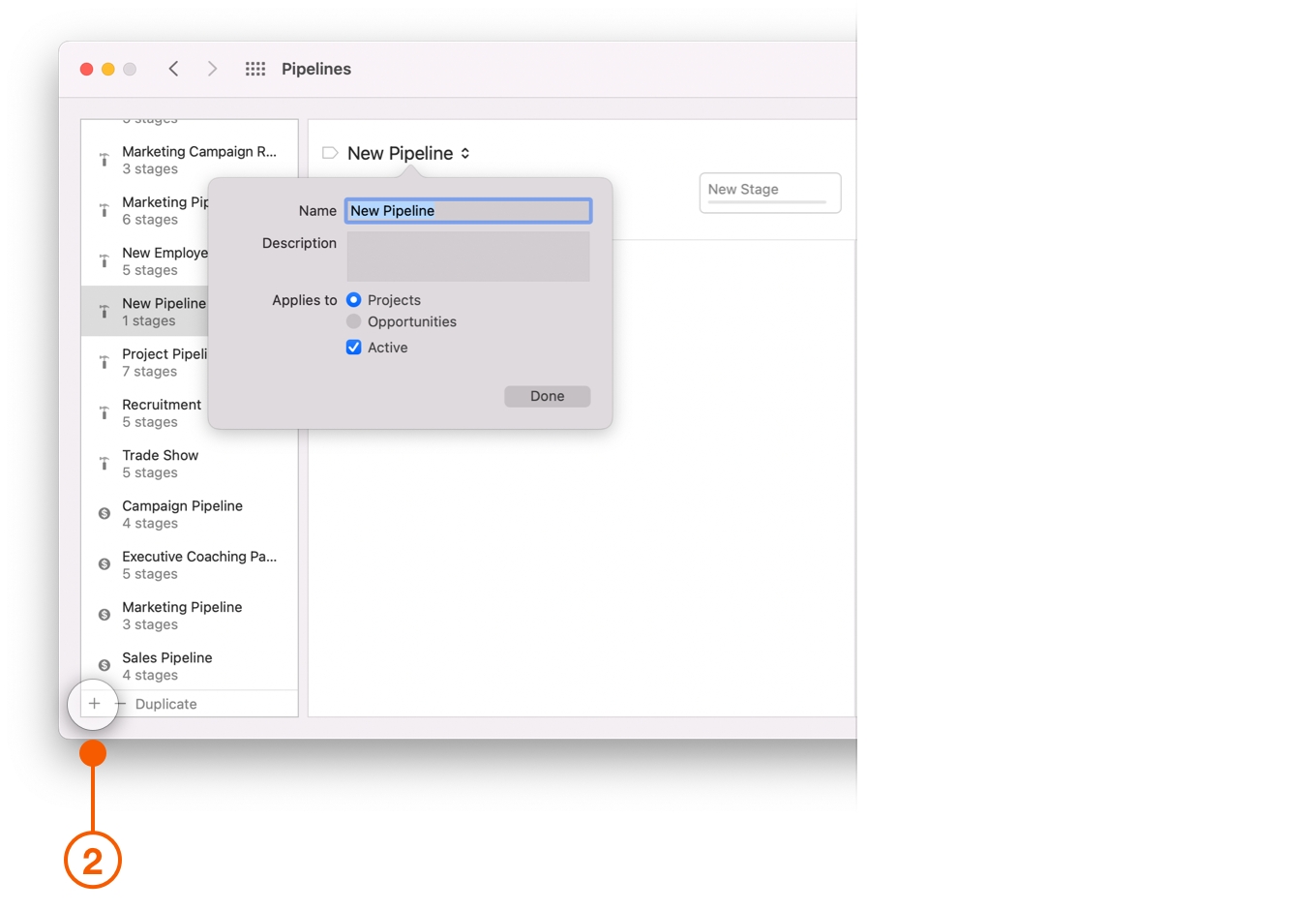Click the New Stage input field
Screen dimensions: 1316x910
[769, 192]
